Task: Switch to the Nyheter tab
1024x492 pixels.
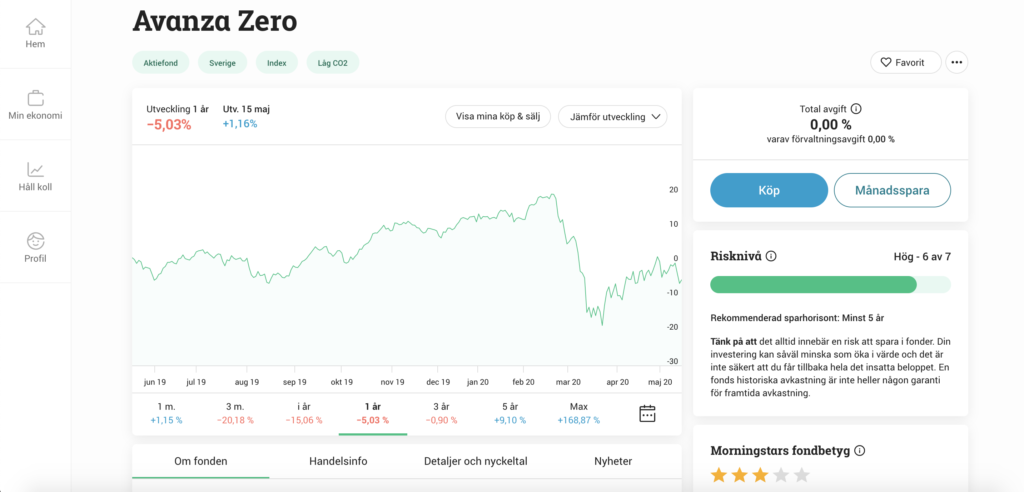Action: 613,461
